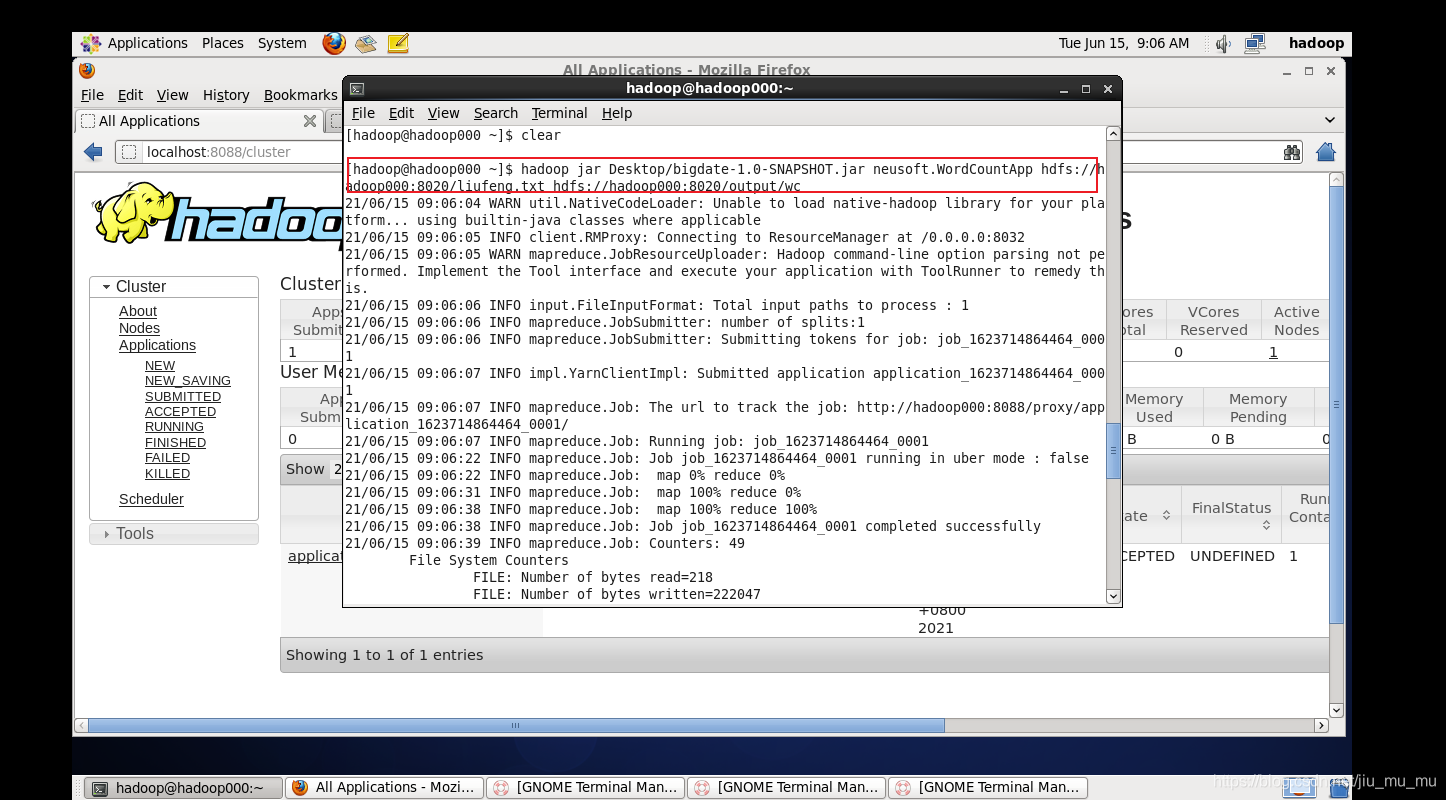This screenshot has height=800, width=1446.
Task: Click the terminal window menu icon in its title bar
Action: [357, 89]
